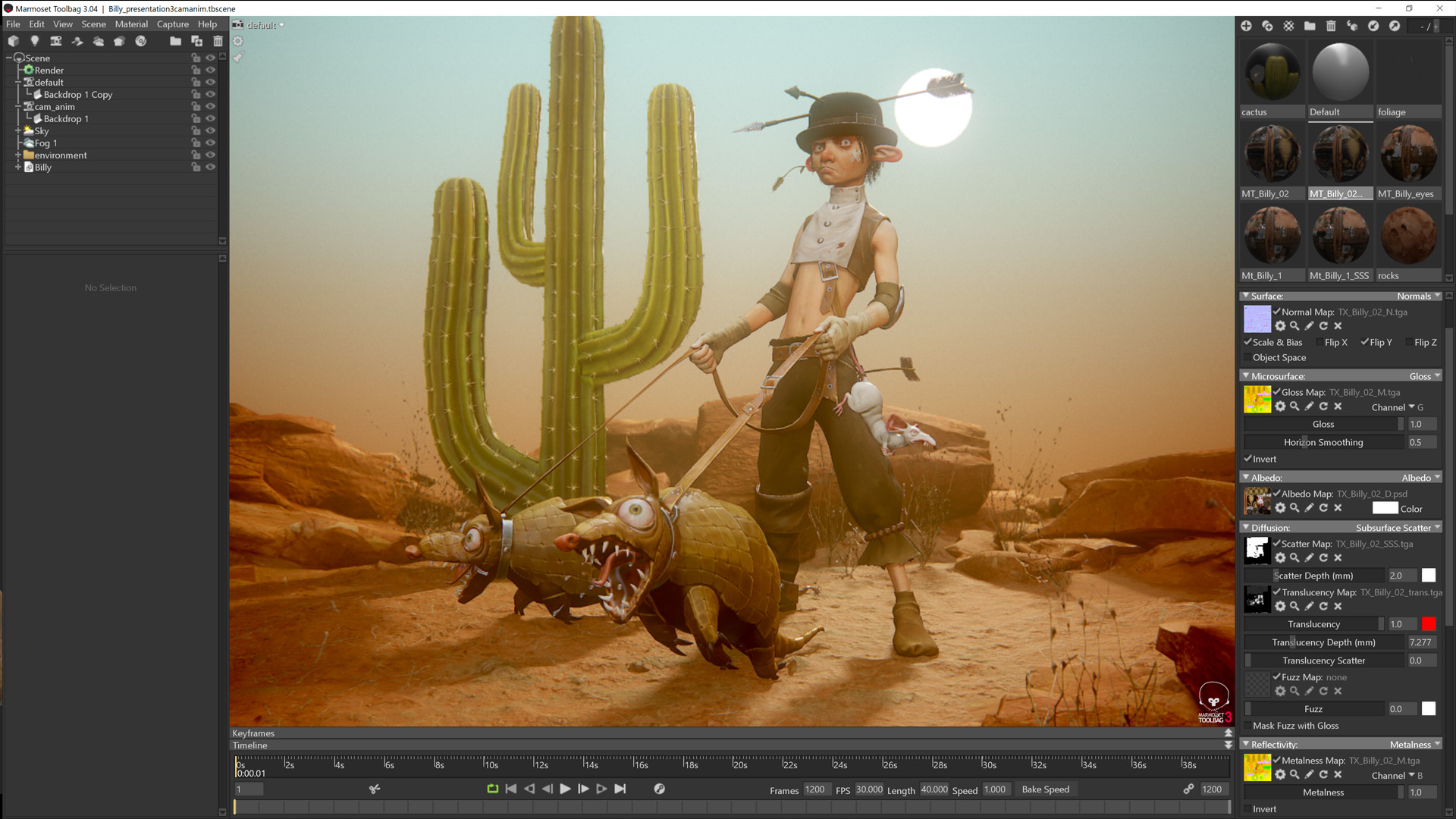This screenshot has height=819, width=1456.
Task: Uncheck Invert under Microsurface
Action: point(1247,460)
